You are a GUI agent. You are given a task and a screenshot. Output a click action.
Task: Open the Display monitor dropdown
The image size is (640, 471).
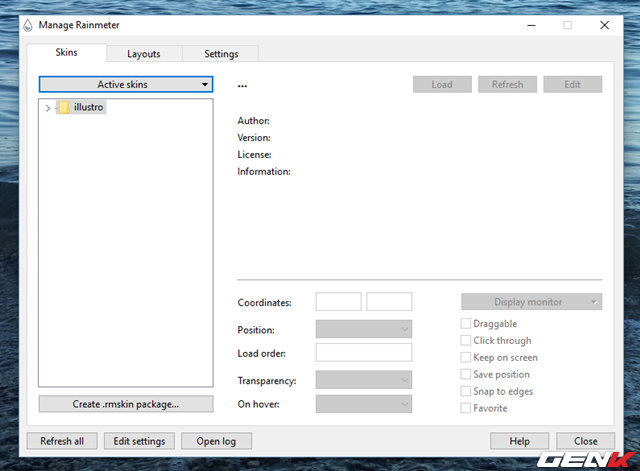[531, 302]
